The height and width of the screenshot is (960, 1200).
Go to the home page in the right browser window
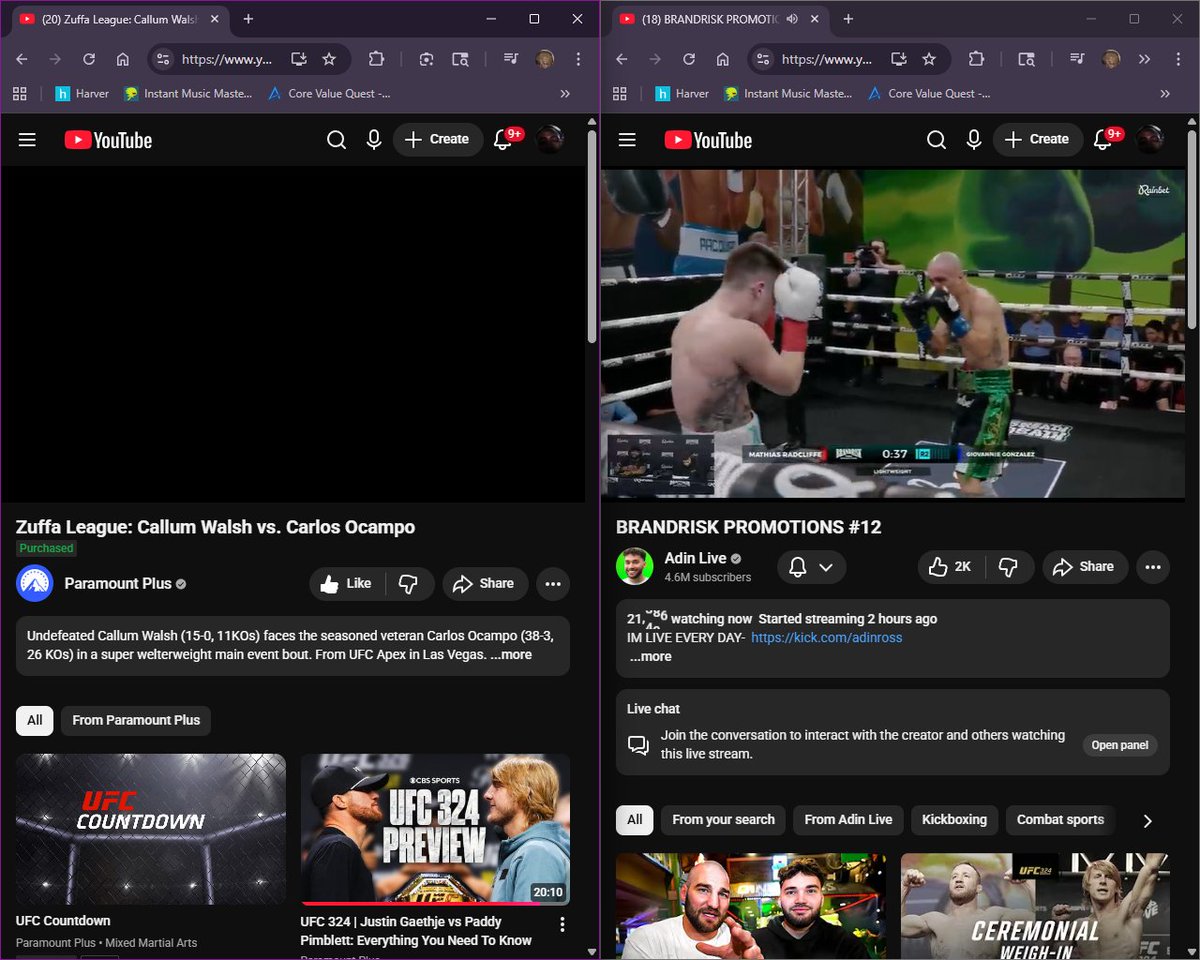point(723,59)
